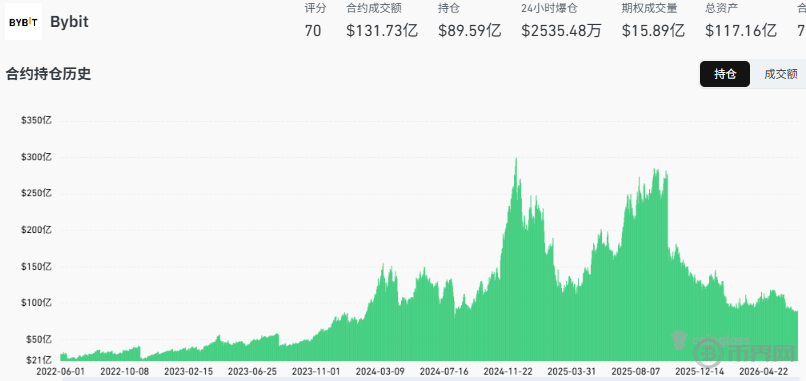Viewport: 806px width, 381px height.
Task: Select the 2024-07-16 x-axis date
Action: pos(443,371)
